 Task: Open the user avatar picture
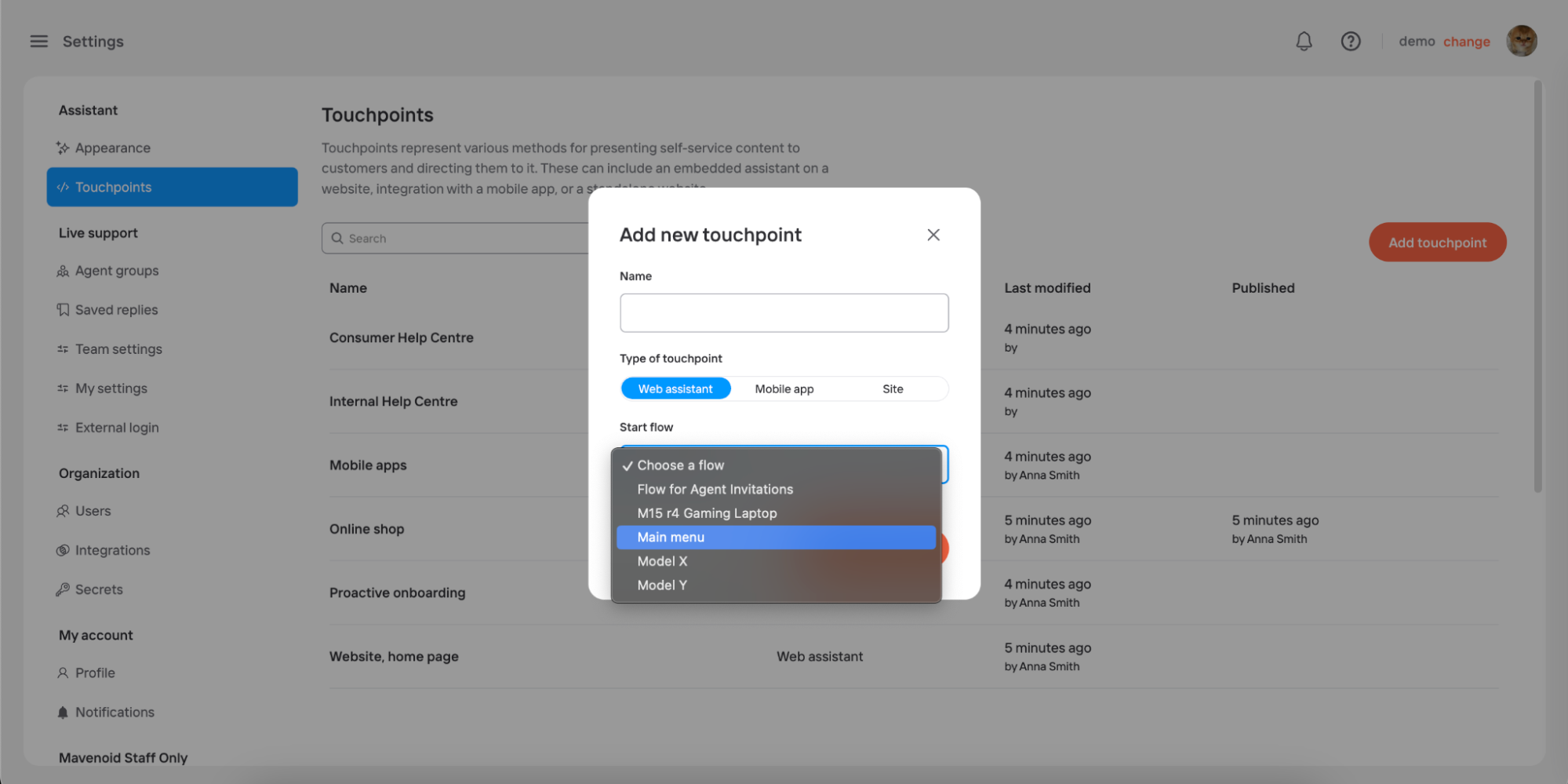pyautogui.click(x=1521, y=41)
